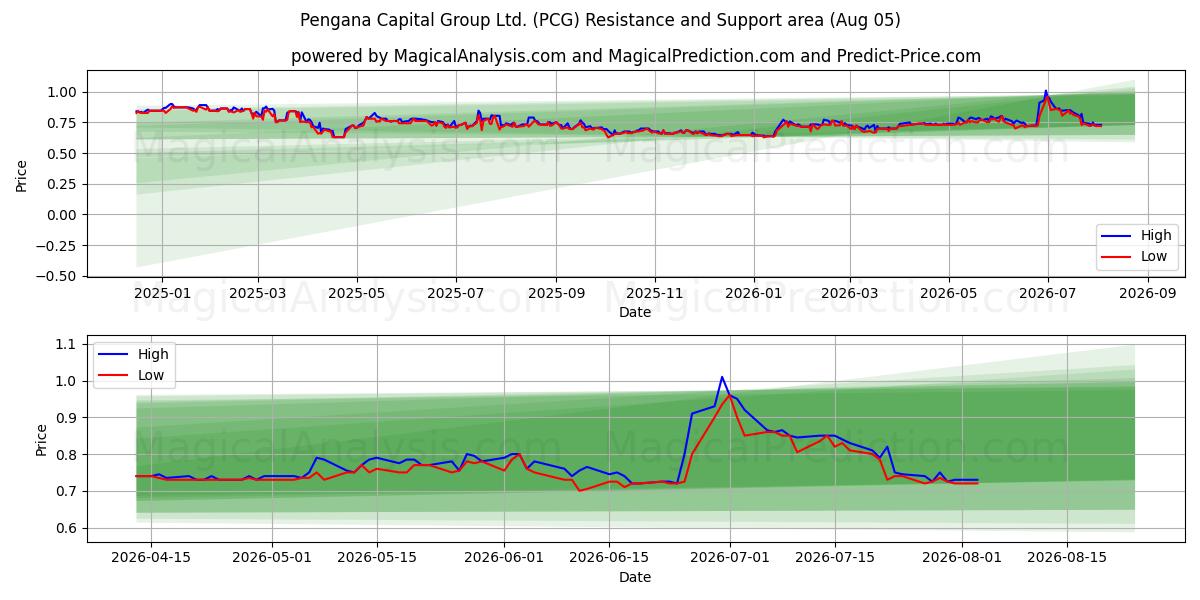This screenshot has height=600, width=1200.
Task: Click the '1.00' y-axis tick in upper chart
Action: tap(62, 92)
